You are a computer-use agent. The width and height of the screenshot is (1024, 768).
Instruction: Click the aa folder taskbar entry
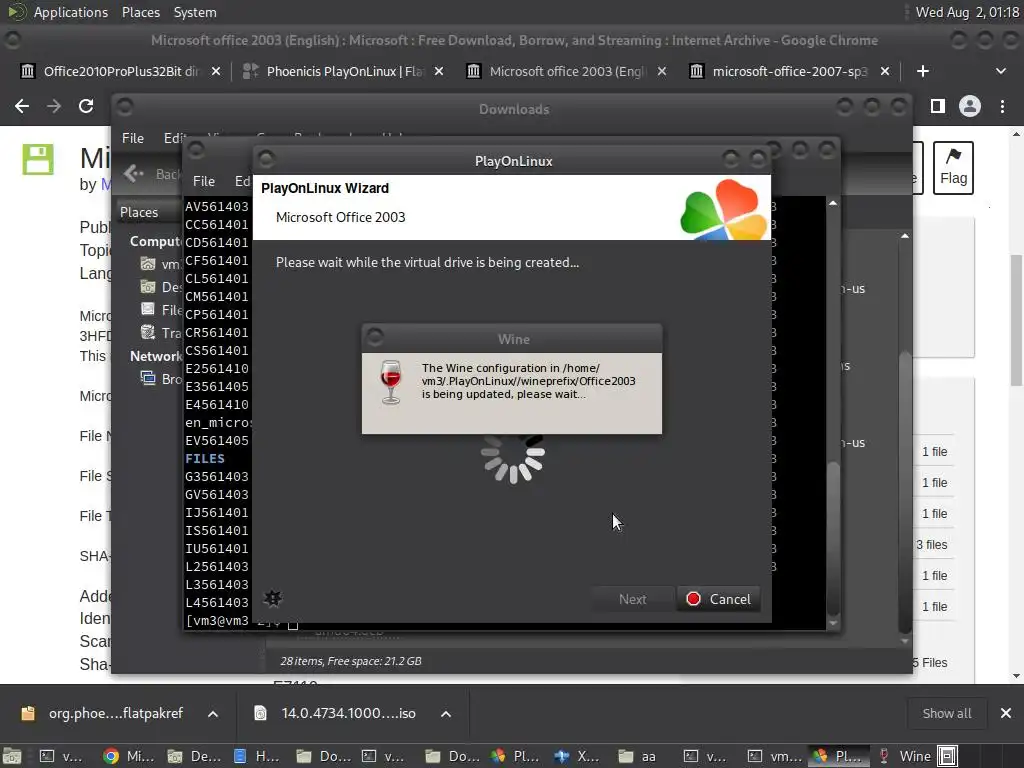[x=637, y=756]
